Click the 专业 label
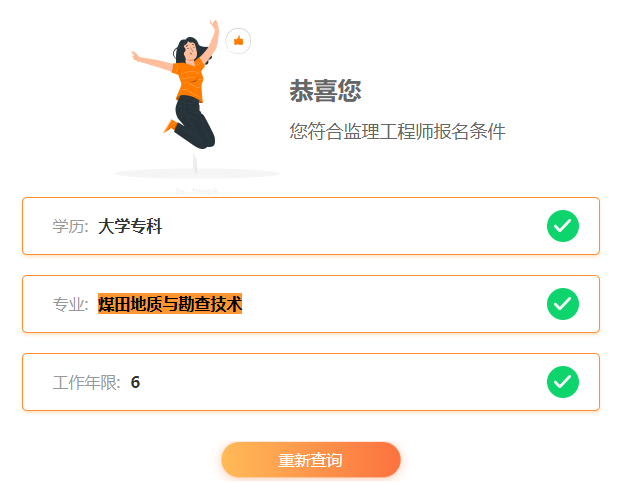Image resolution: width=630 pixels, height=482 pixels. pos(70,304)
